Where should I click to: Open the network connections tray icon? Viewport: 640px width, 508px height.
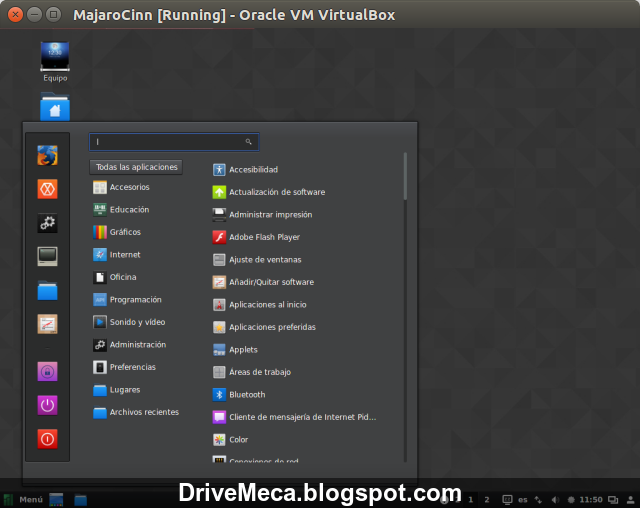(x=538, y=499)
